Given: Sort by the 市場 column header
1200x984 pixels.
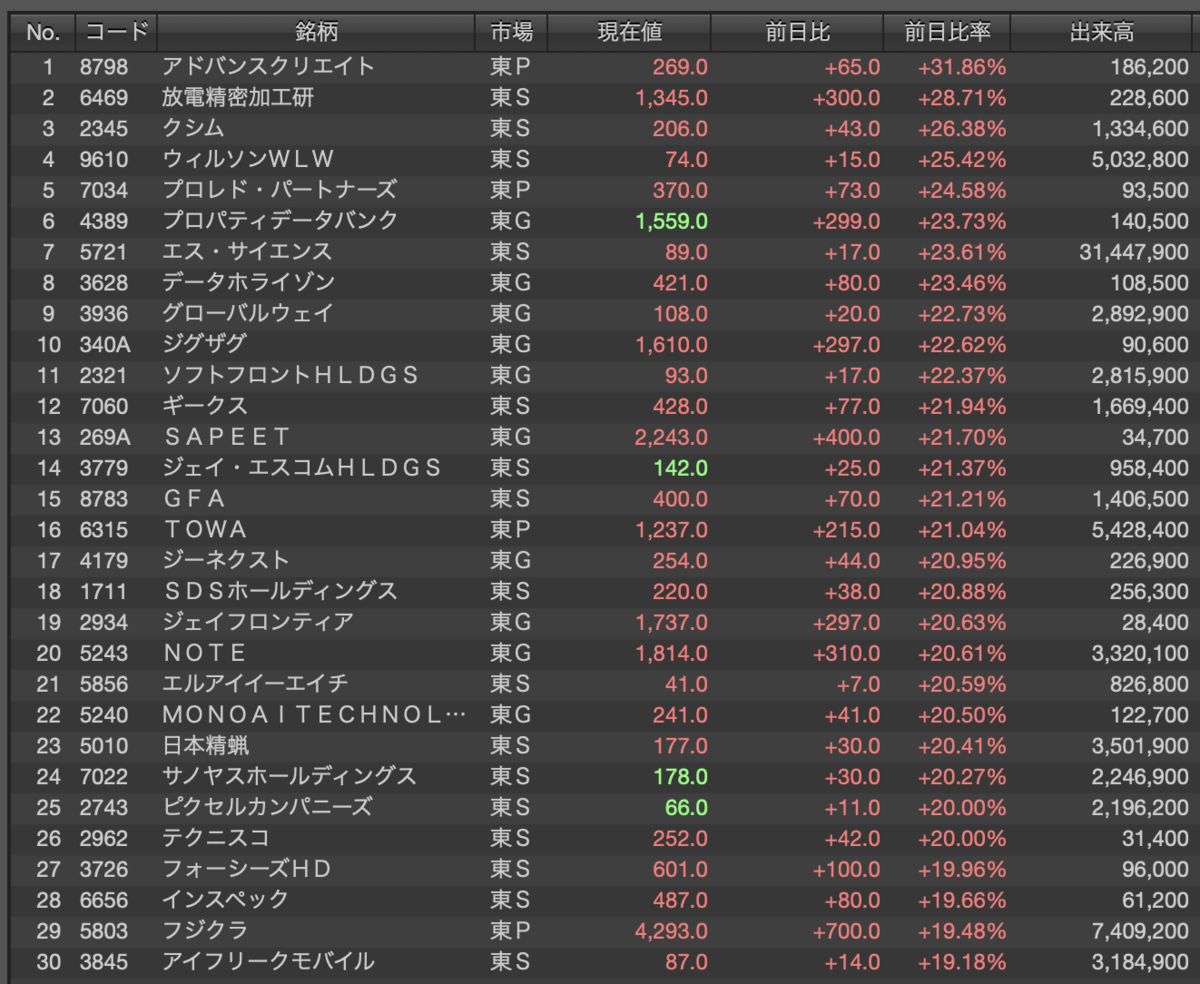Looking at the screenshot, I should [511, 33].
